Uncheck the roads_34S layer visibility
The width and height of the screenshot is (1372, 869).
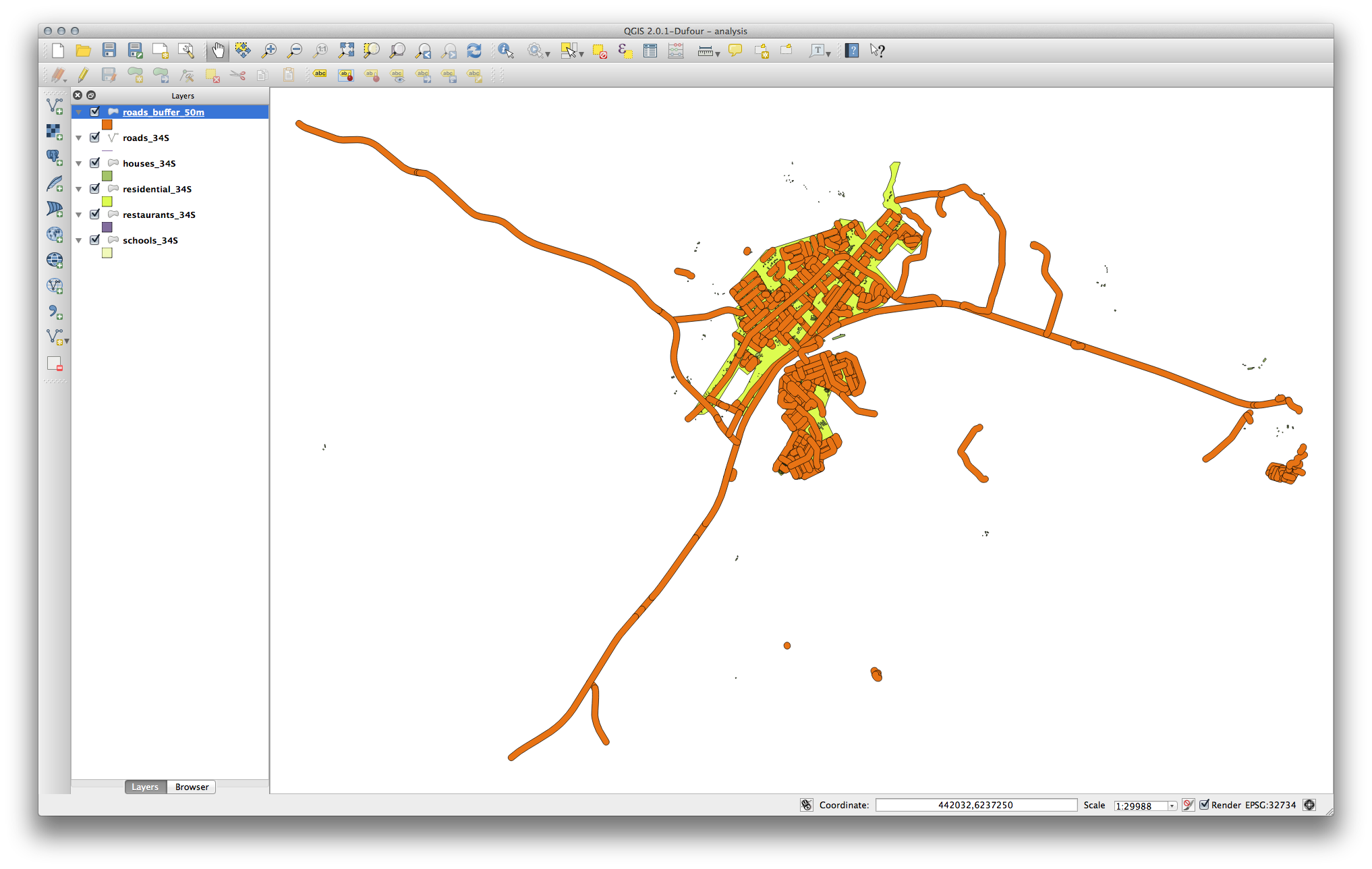click(x=95, y=138)
